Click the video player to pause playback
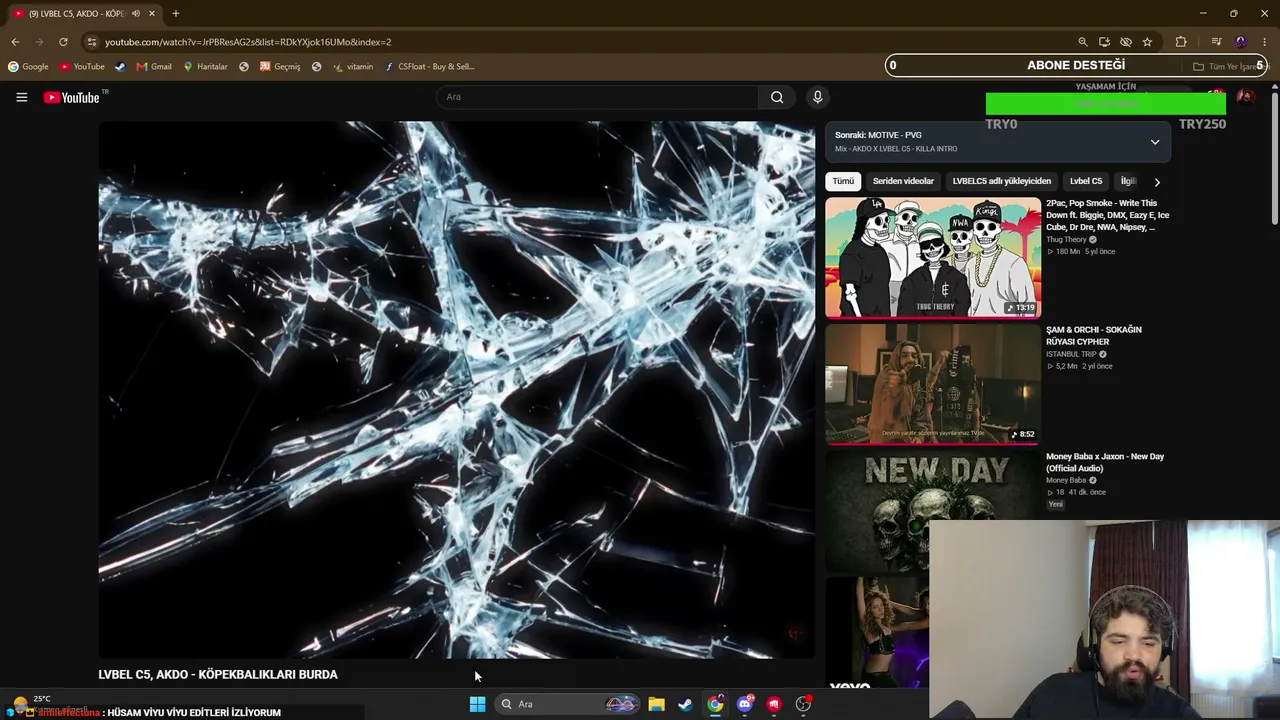1280x720 pixels. pos(457,390)
